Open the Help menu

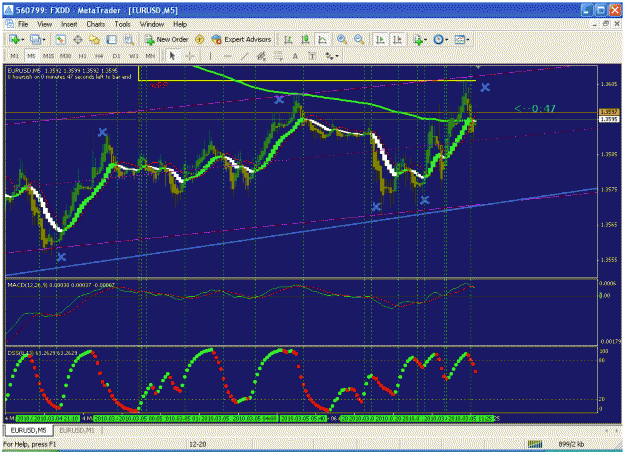click(180, 24)
